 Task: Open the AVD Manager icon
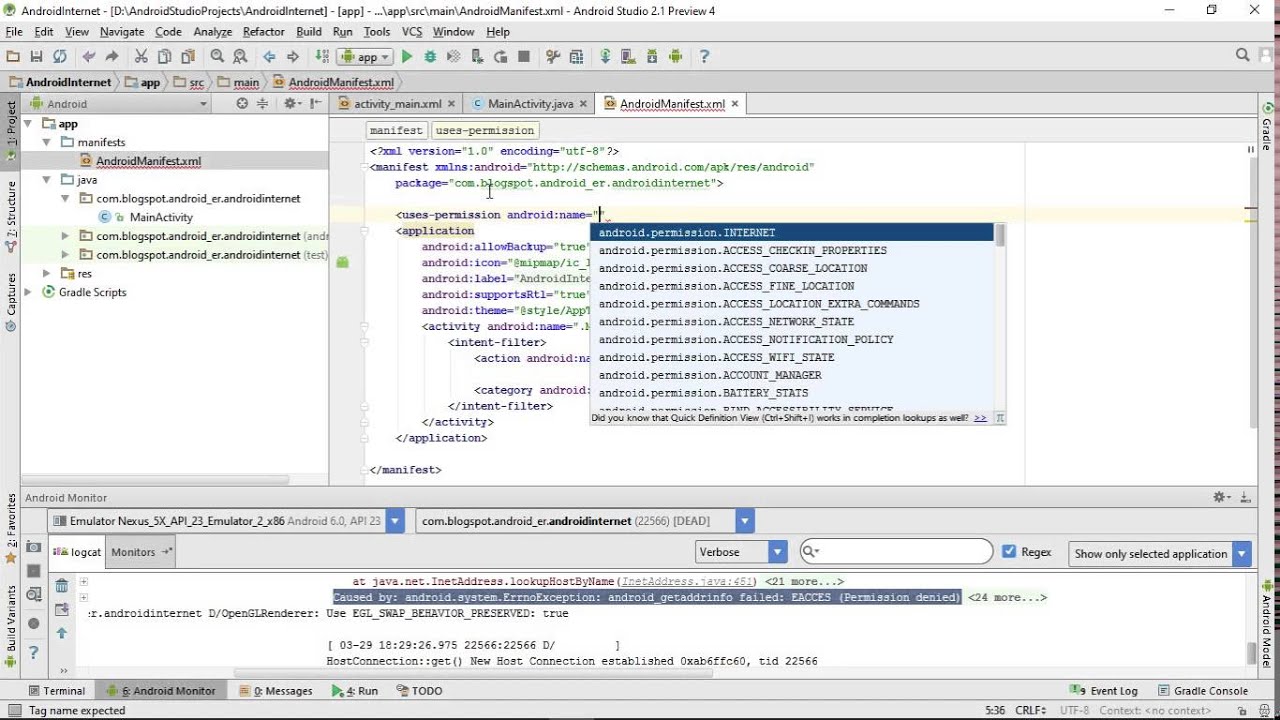click(x=629, y=57)
